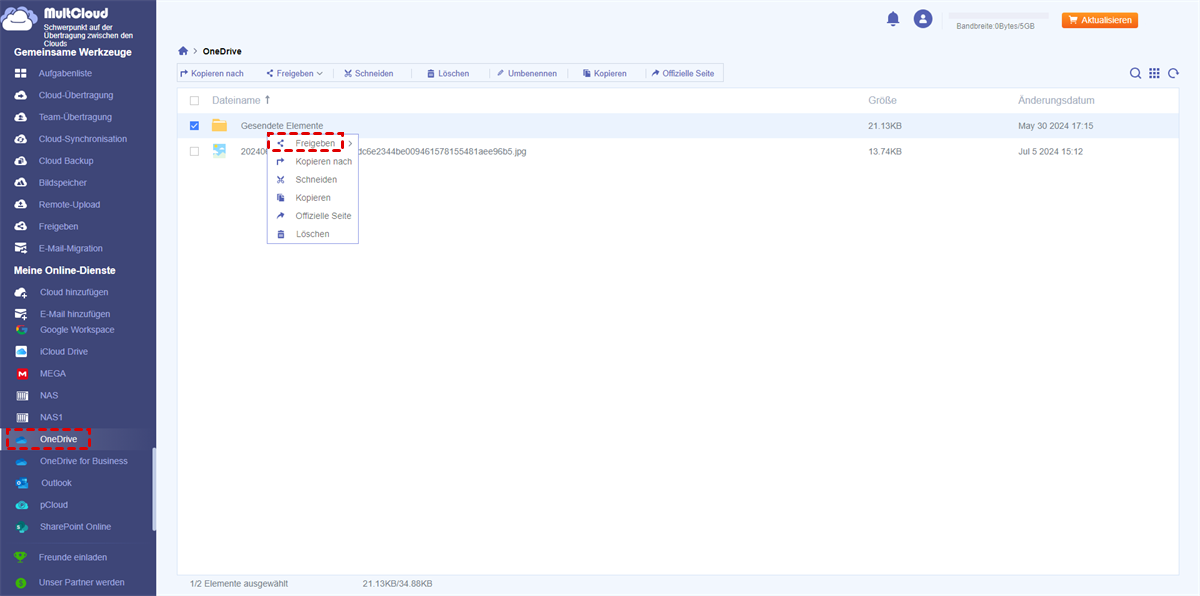Click the jpg file thumbnail icon

point(219,151)
